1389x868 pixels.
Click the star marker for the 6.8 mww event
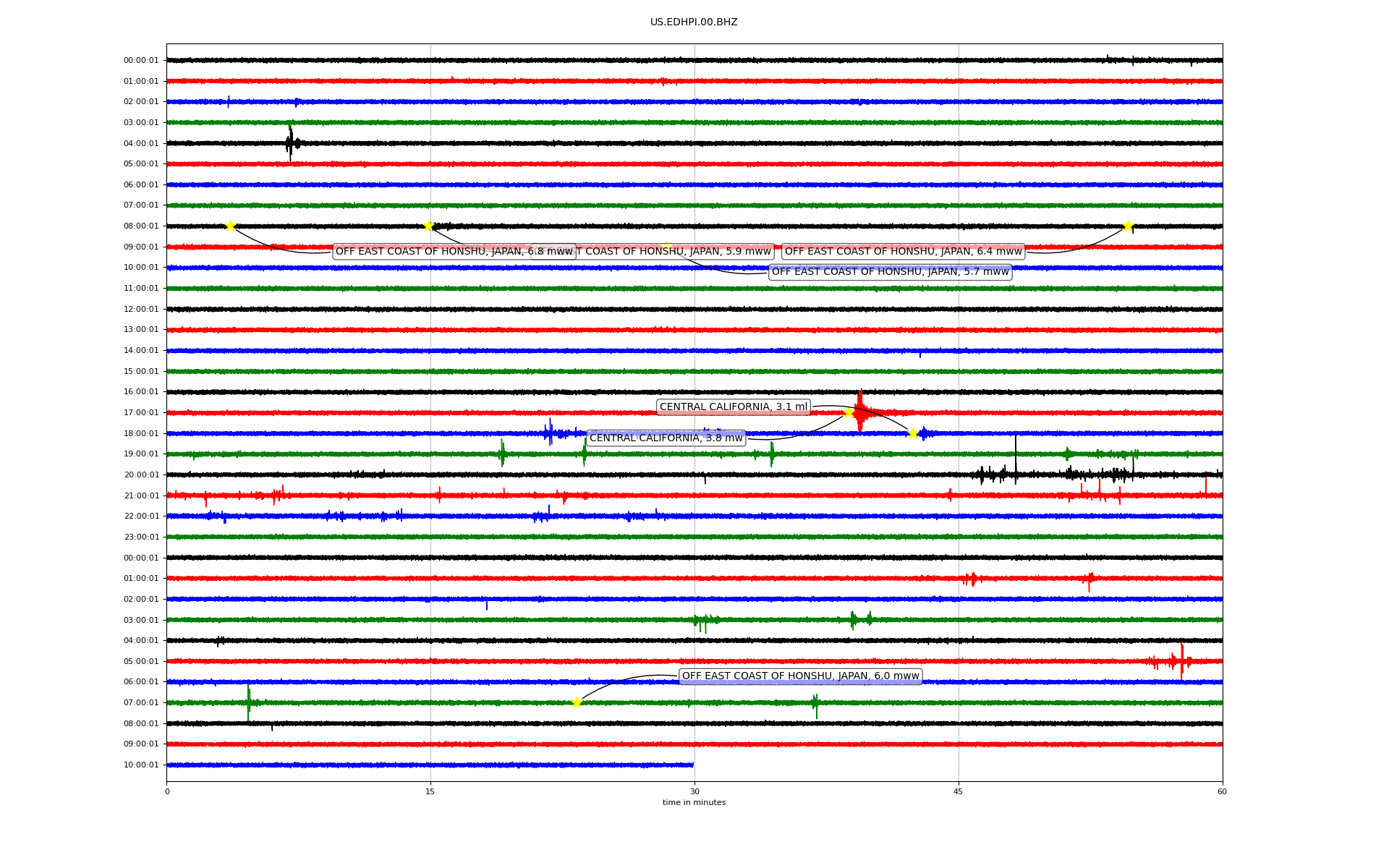coord(230,226)
